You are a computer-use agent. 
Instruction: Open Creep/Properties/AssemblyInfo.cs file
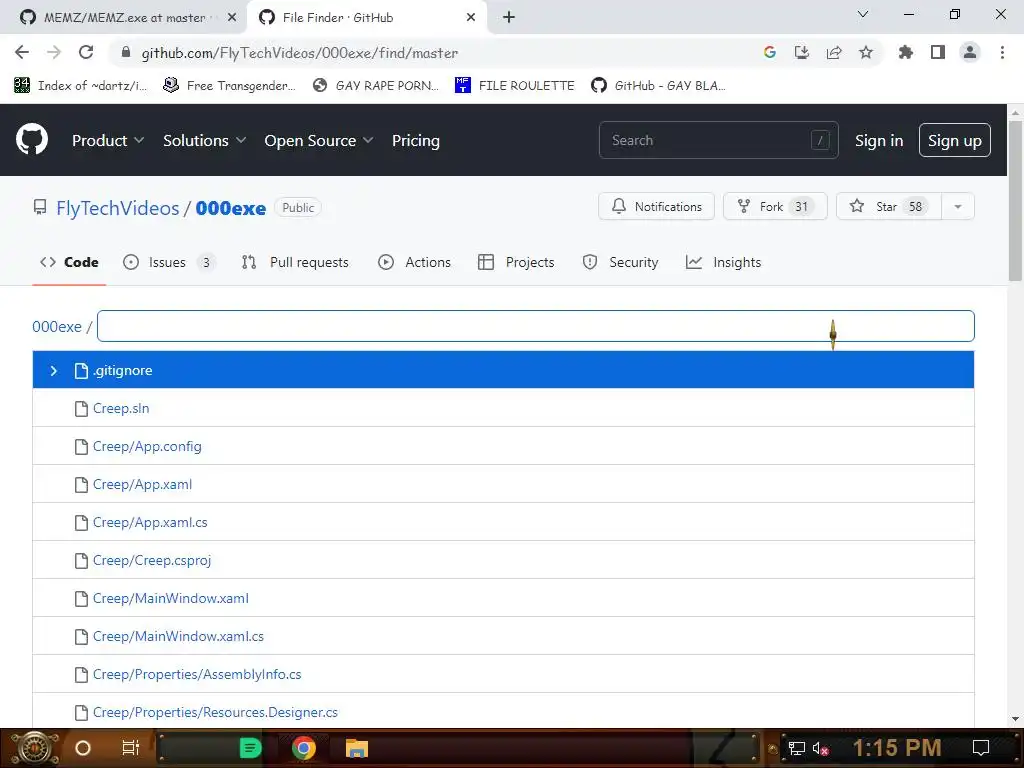coord(197,673)
